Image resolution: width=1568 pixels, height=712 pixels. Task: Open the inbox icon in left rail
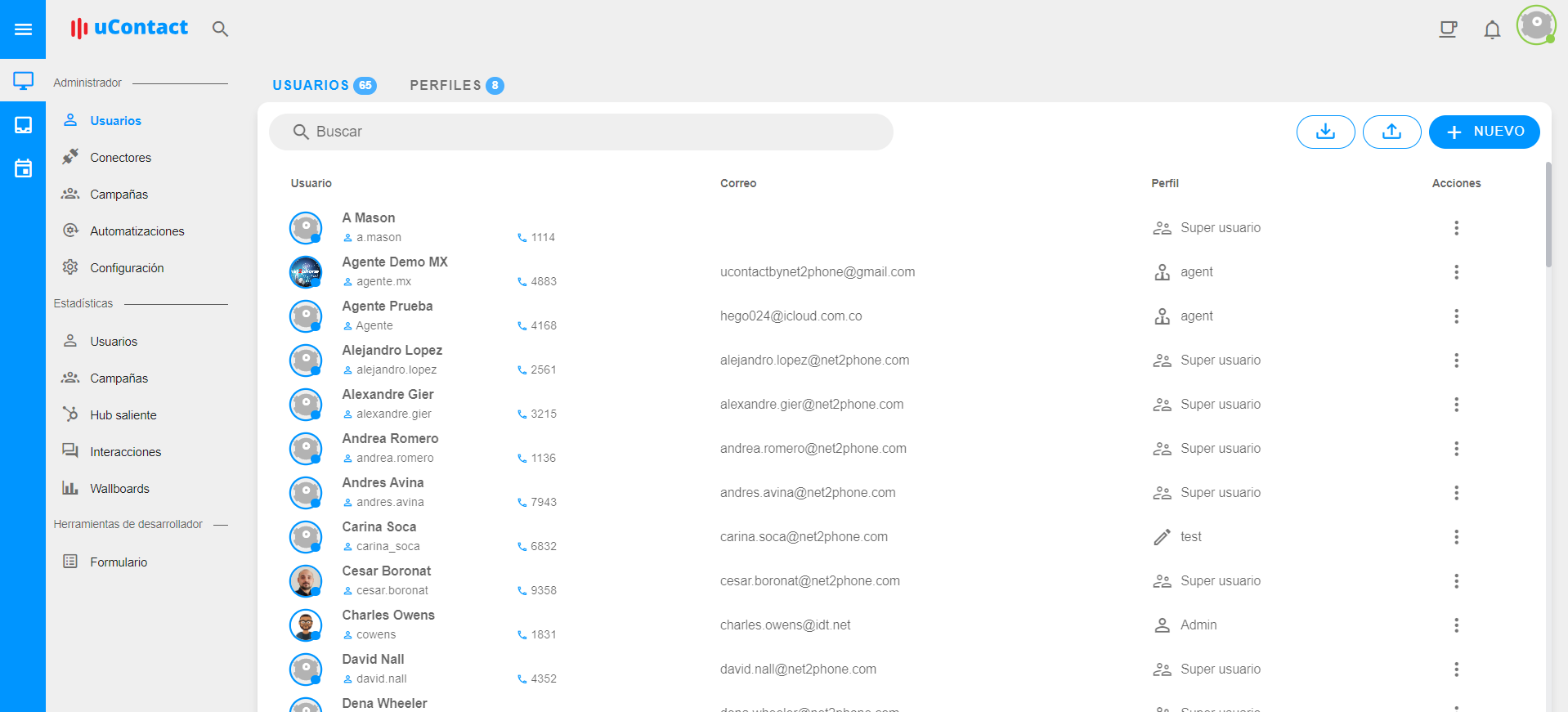(23, 124)
